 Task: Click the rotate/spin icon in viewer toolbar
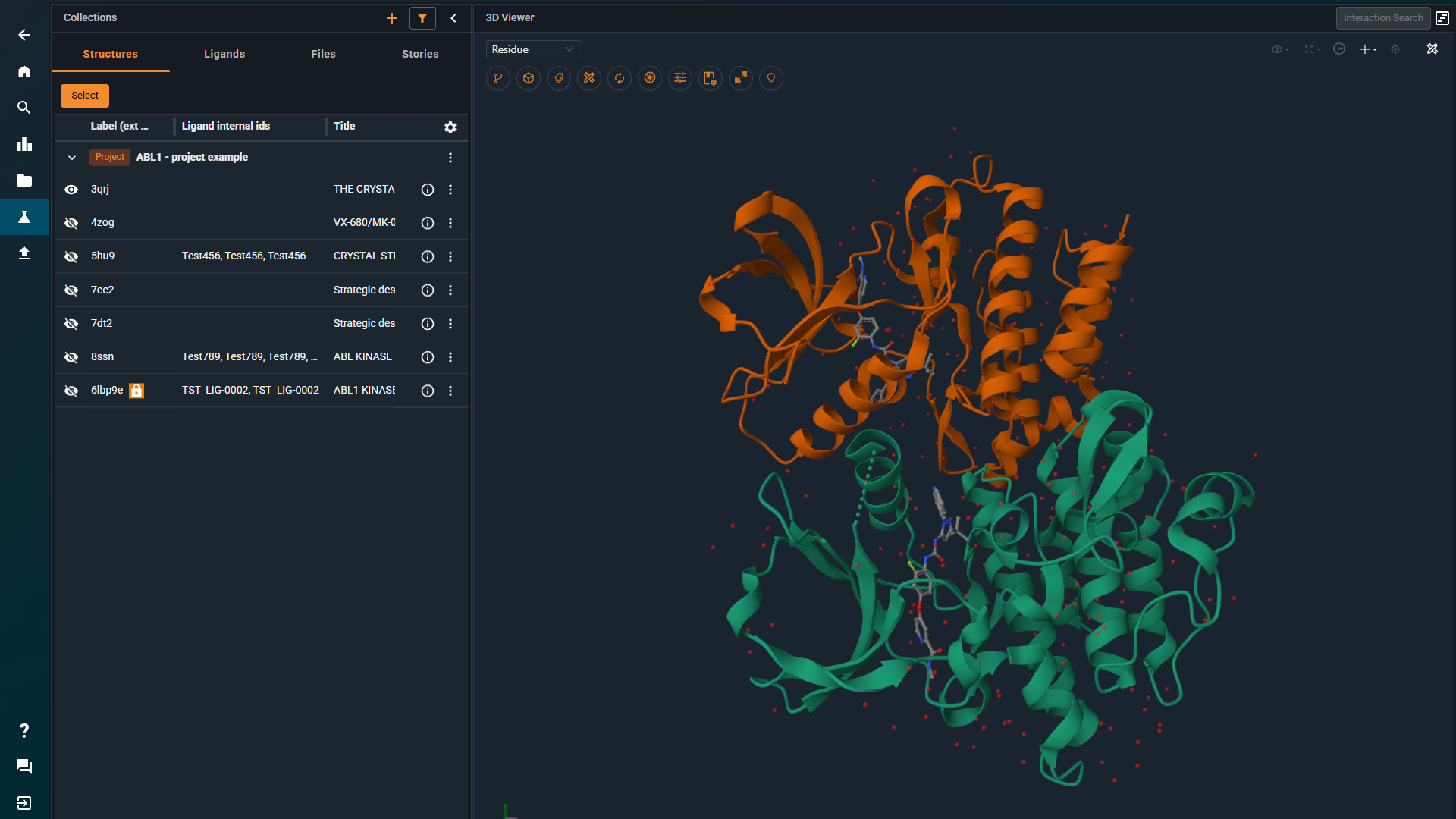click(x=620, y=78)
